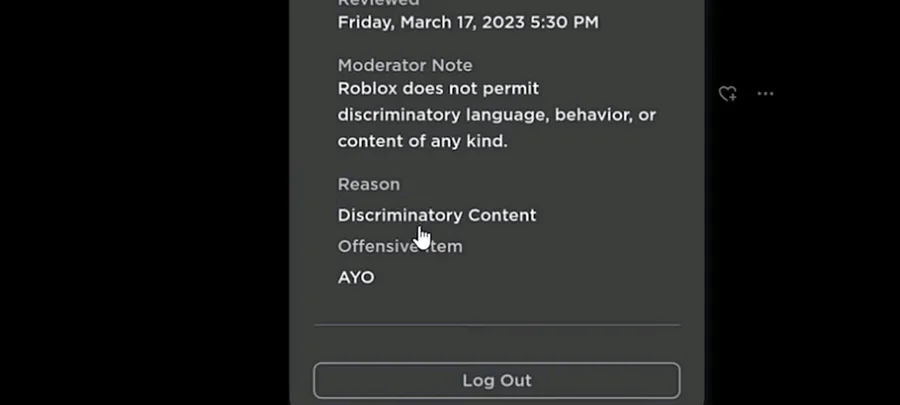Click the text 'content of any kind.'
The height and width of the screenshot is (405, 900).
[422, 141]
